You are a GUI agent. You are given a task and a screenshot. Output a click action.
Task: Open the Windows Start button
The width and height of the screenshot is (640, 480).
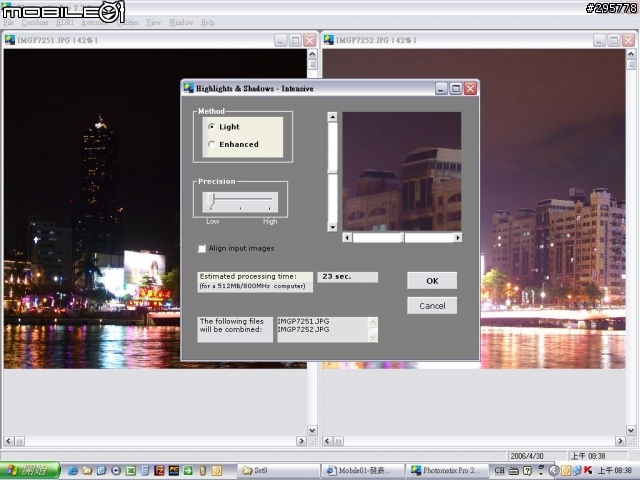pos(29,471)
